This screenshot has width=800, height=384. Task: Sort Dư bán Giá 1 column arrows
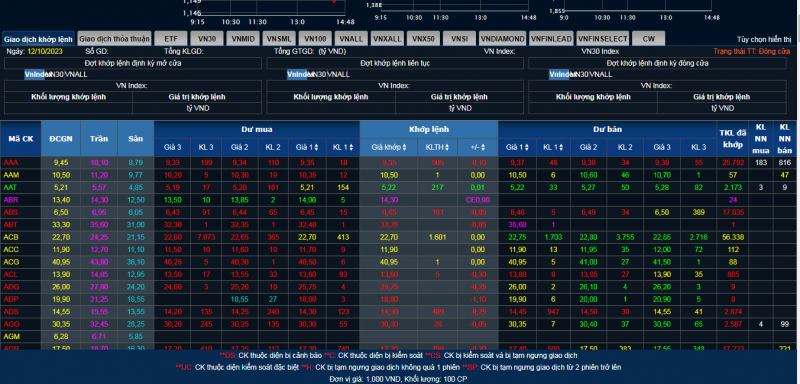527,147
